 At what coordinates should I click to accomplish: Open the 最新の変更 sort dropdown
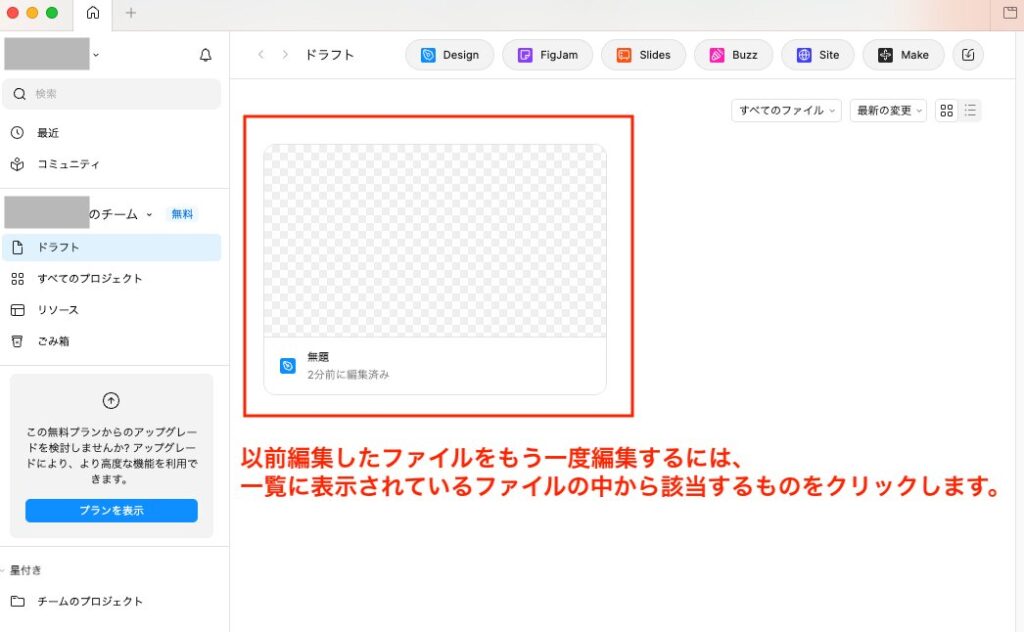tap(888, 111)
